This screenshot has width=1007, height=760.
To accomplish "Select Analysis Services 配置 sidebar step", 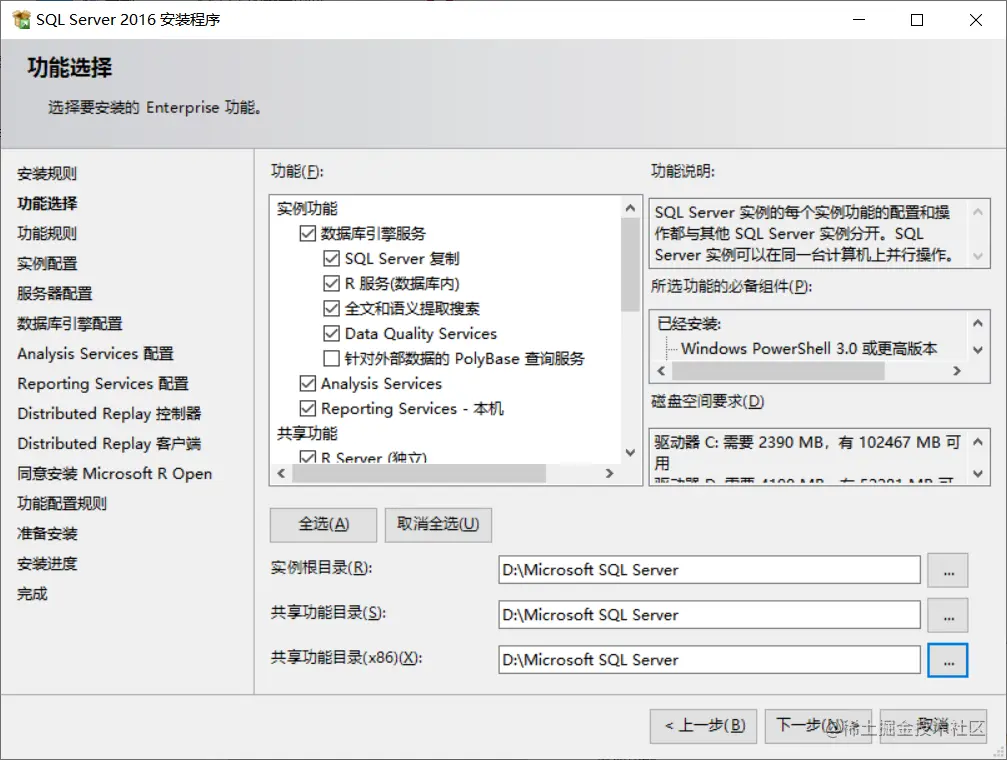I will (x=95, y=353).
